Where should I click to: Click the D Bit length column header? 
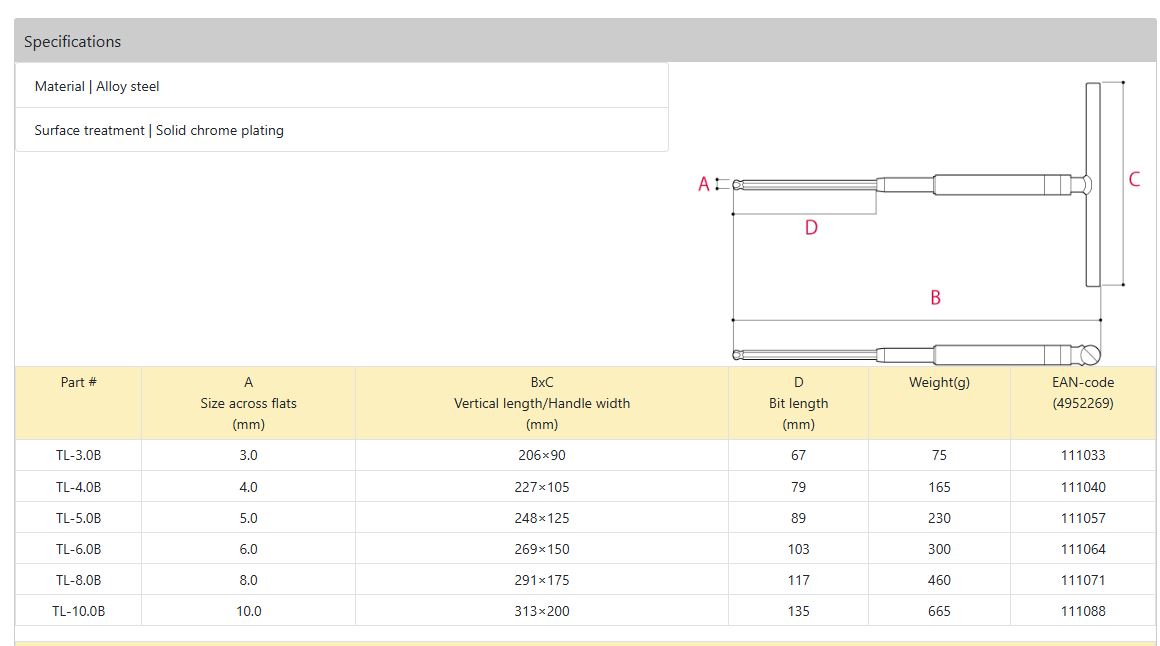point(798,403)
